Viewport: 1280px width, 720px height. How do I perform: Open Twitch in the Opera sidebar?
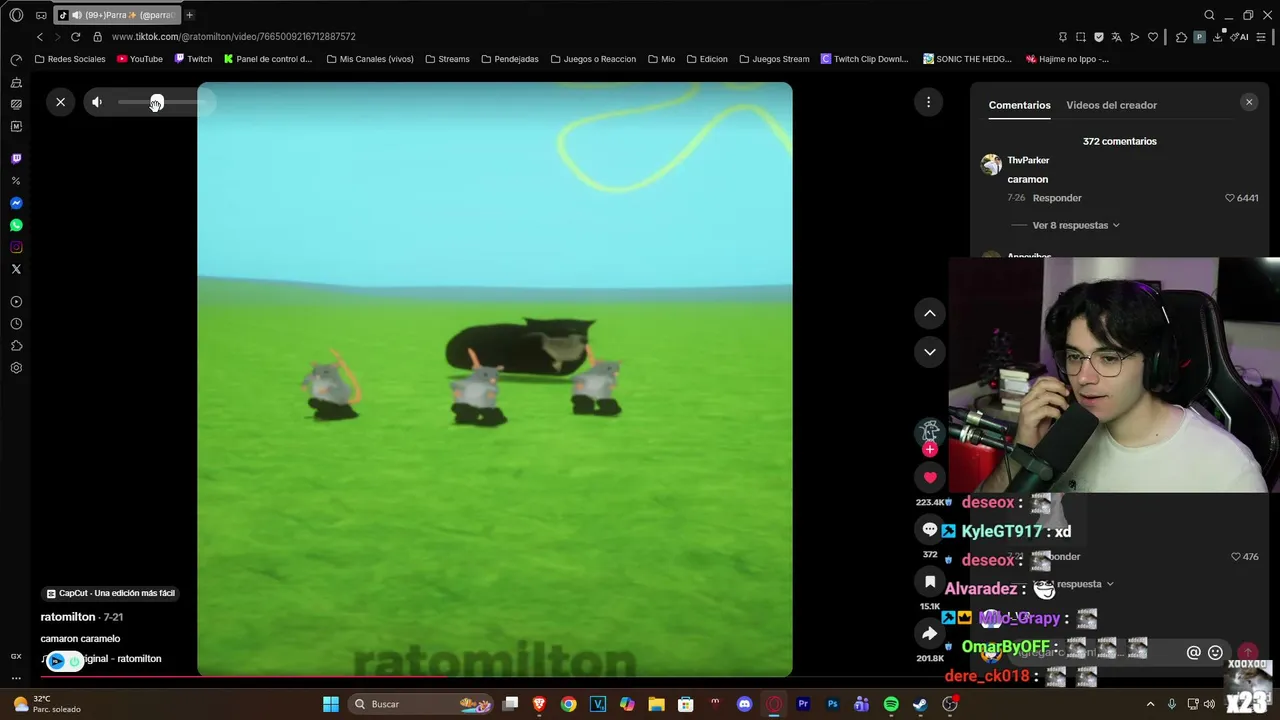click(16, 159)
